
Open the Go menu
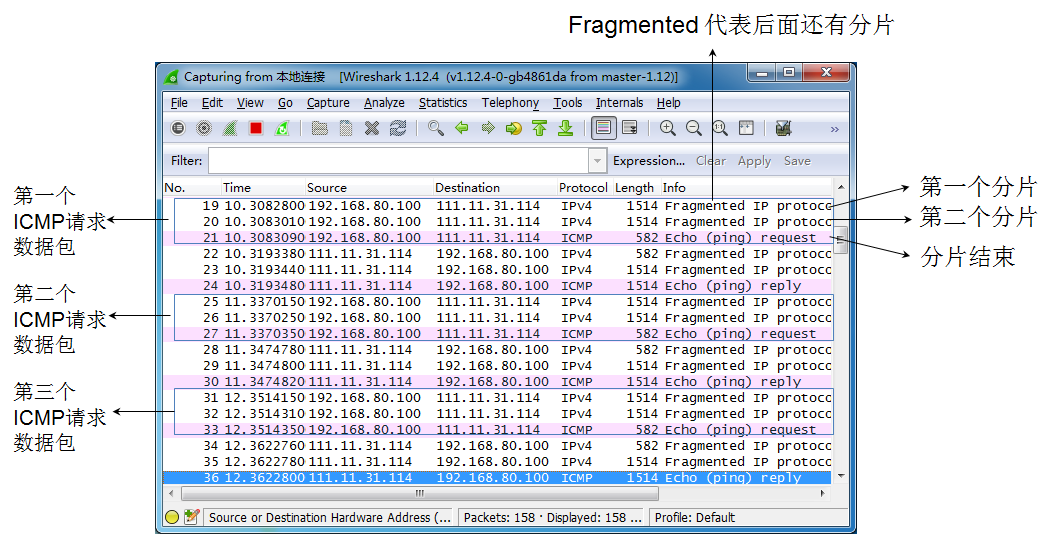(x=285, y=103)
